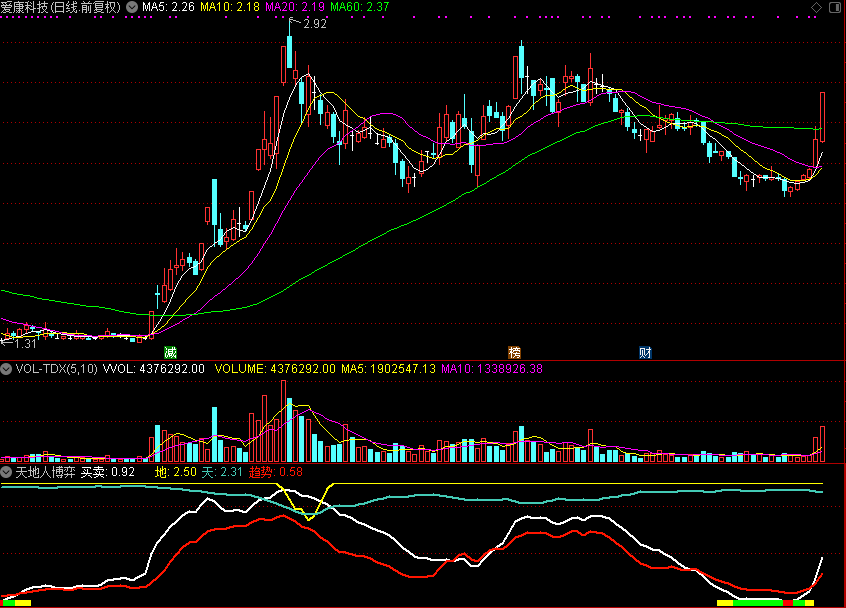846x608 pixels.
Task: Click the 2.92 high price label
Action: click(x=315, y=24)
